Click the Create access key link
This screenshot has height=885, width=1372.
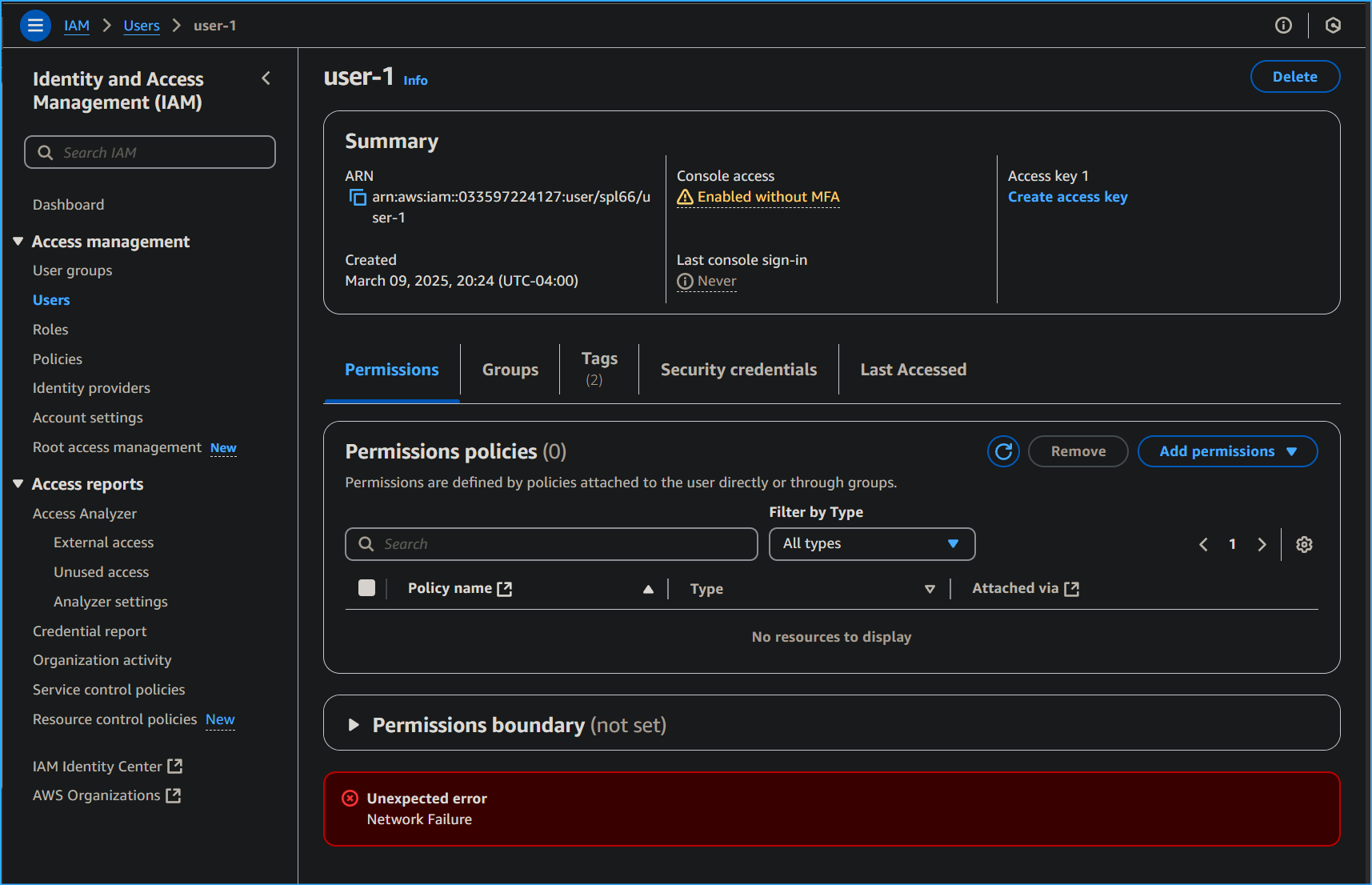tap(1067, 197)
